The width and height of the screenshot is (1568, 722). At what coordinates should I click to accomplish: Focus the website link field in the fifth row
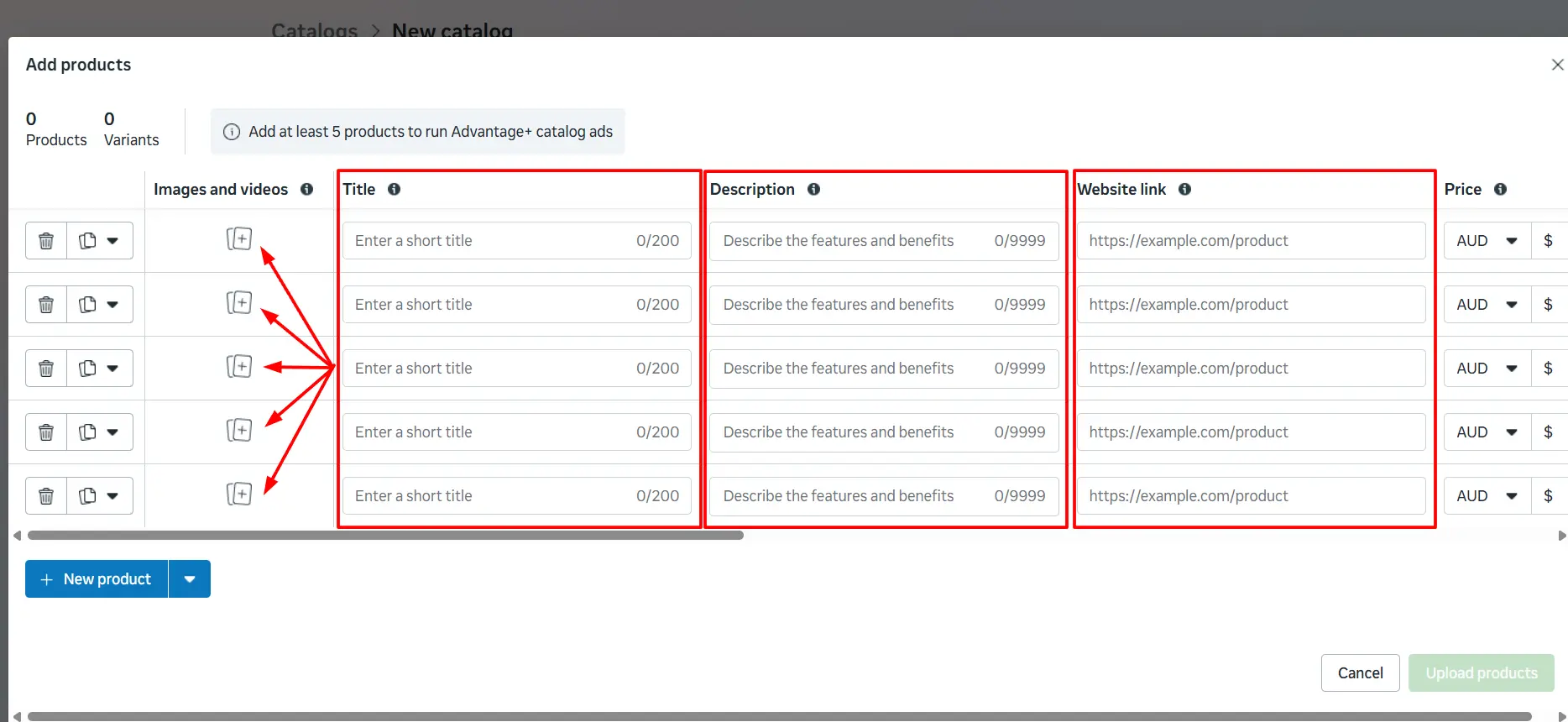[x=1252, y=496]
